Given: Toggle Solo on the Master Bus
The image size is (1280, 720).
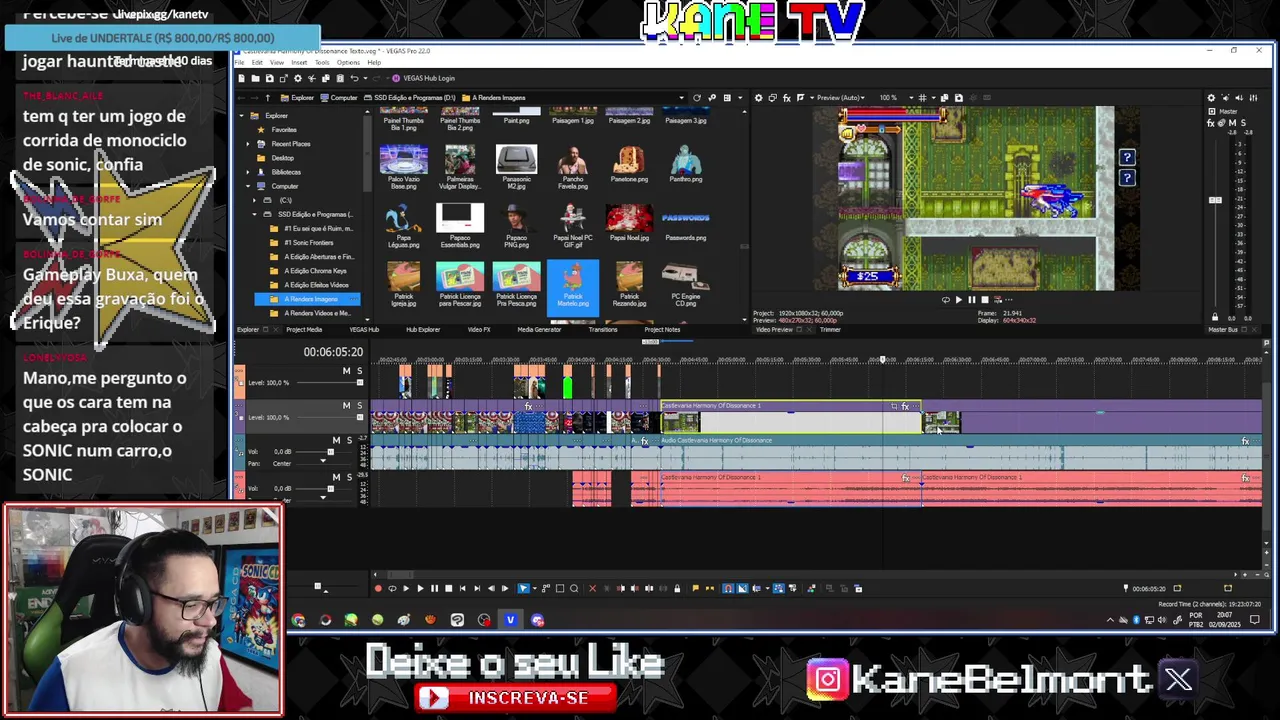Looking at the screenshot, I should point(1243,123).
